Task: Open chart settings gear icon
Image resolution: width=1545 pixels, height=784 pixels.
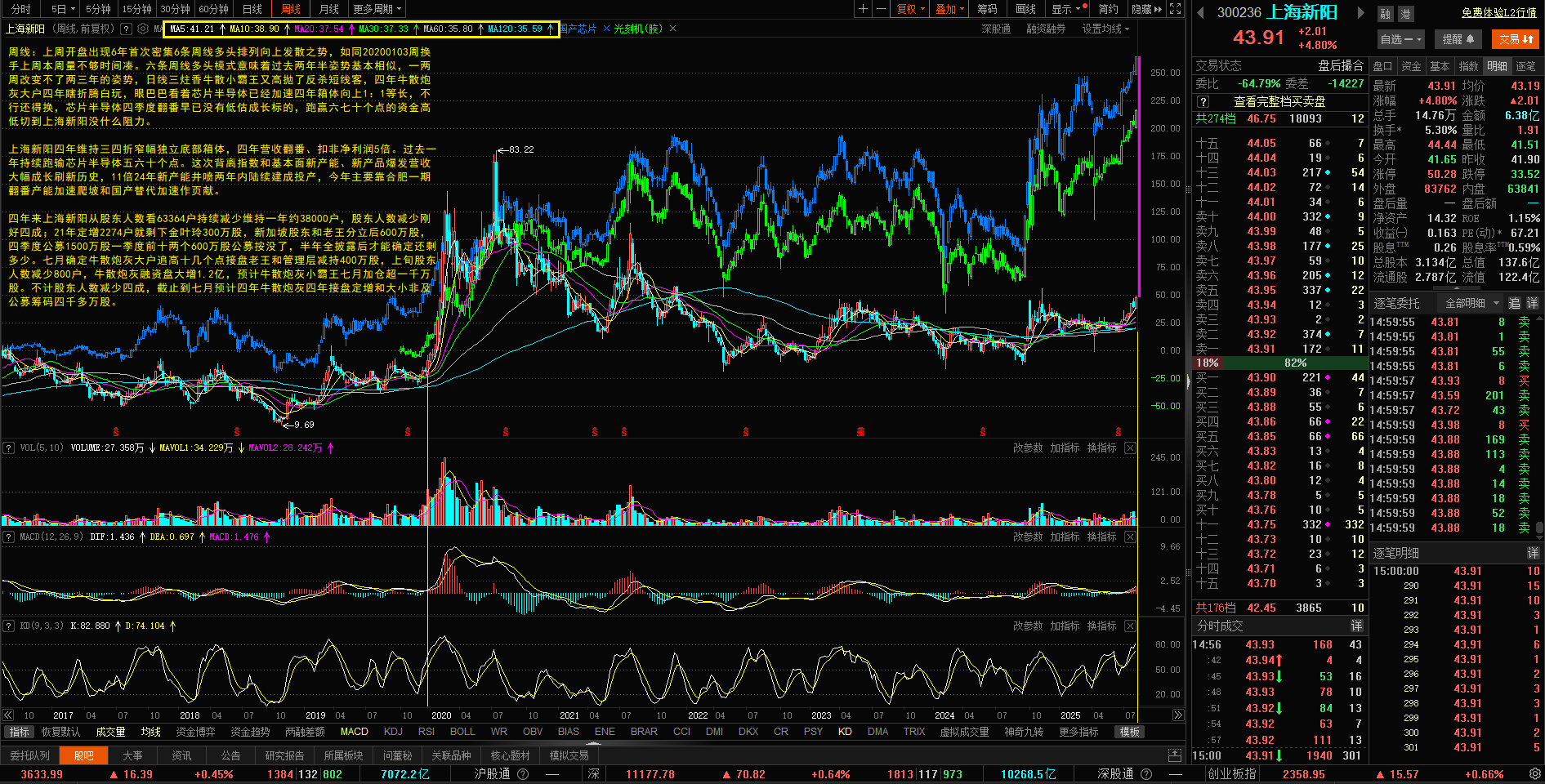Action: pos(143,29)
